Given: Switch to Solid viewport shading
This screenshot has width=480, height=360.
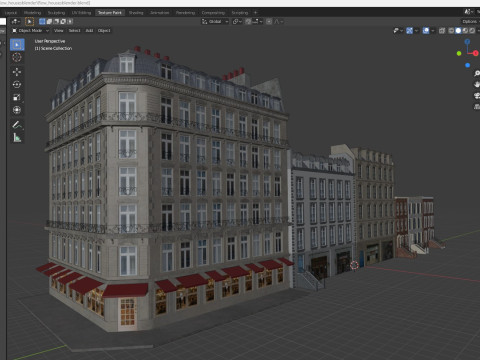Looking at the screenshot, I should point(458,31).
